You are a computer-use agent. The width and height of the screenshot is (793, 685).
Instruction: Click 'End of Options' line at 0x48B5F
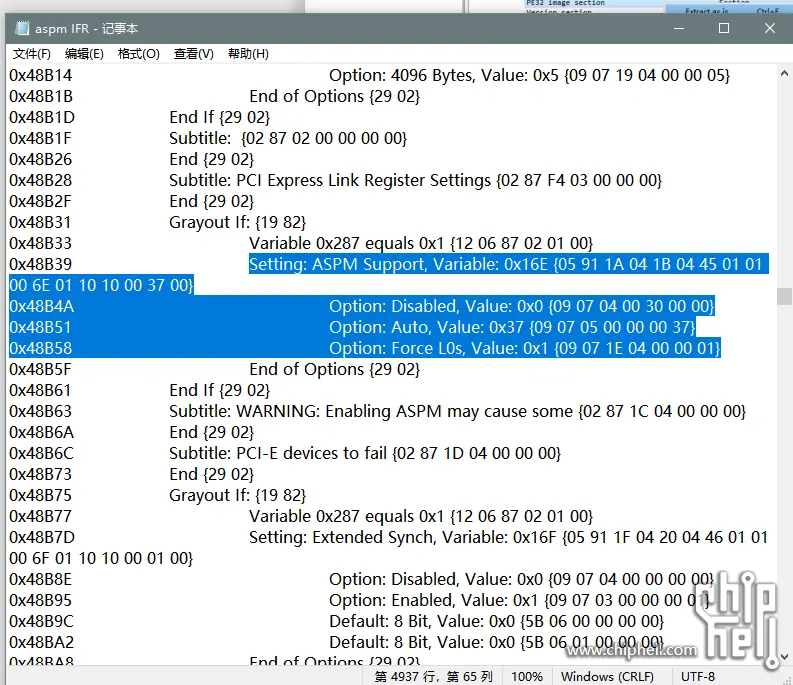[x=334, y=369]
